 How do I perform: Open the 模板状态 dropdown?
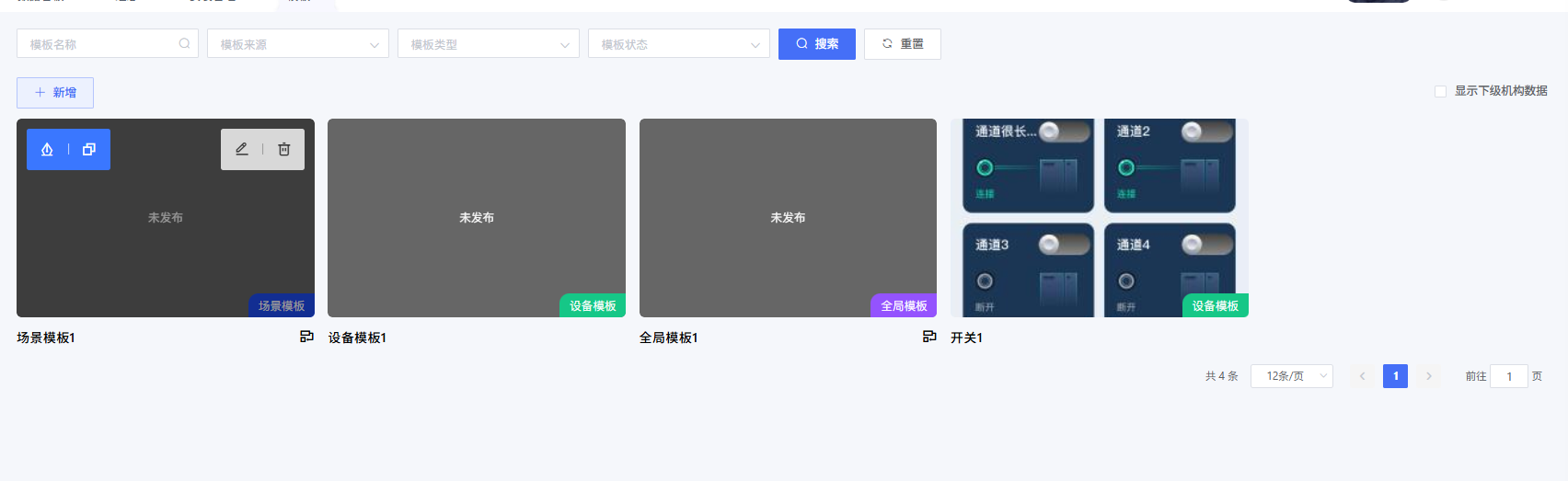coord(678,44)
